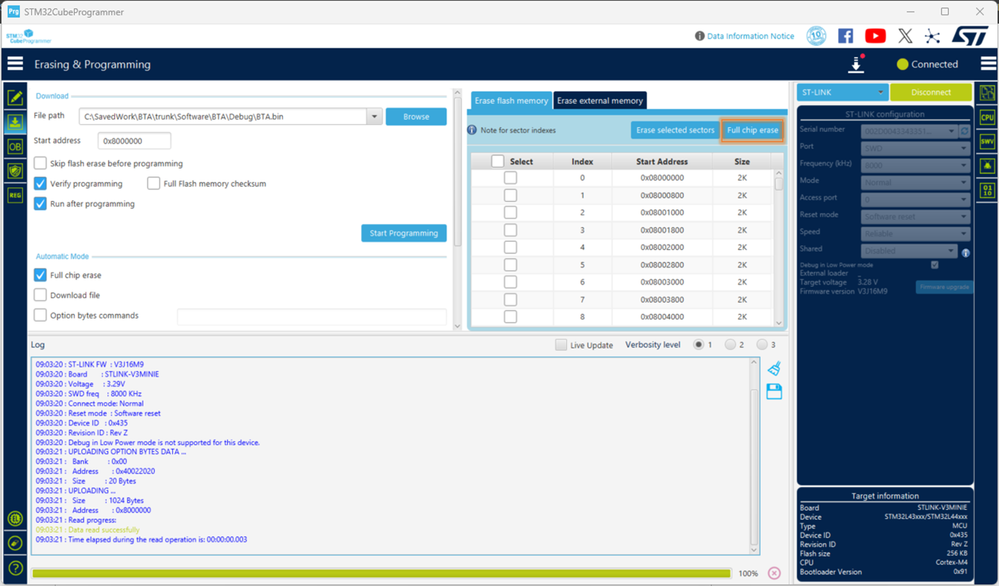Click the Shared mode info icon

pos(966,253)
